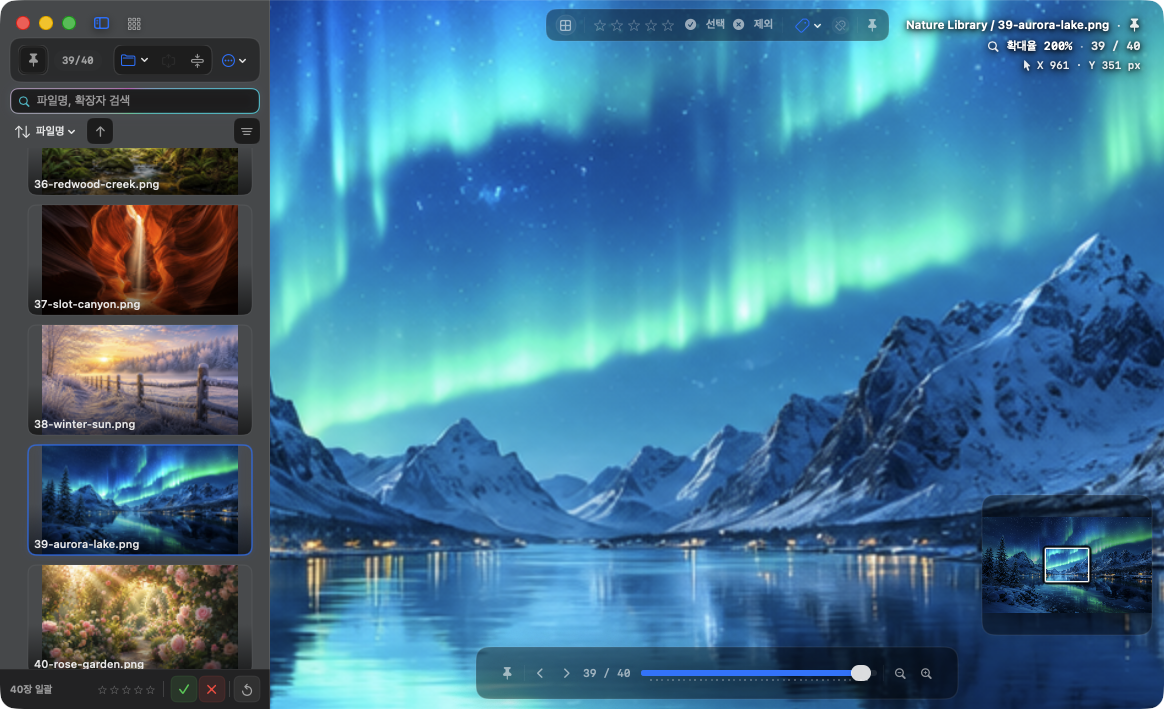The height and width of the screenshot is (709, 1164).
Task: Toggle pin next to the file path
Action: (1134, 24)
